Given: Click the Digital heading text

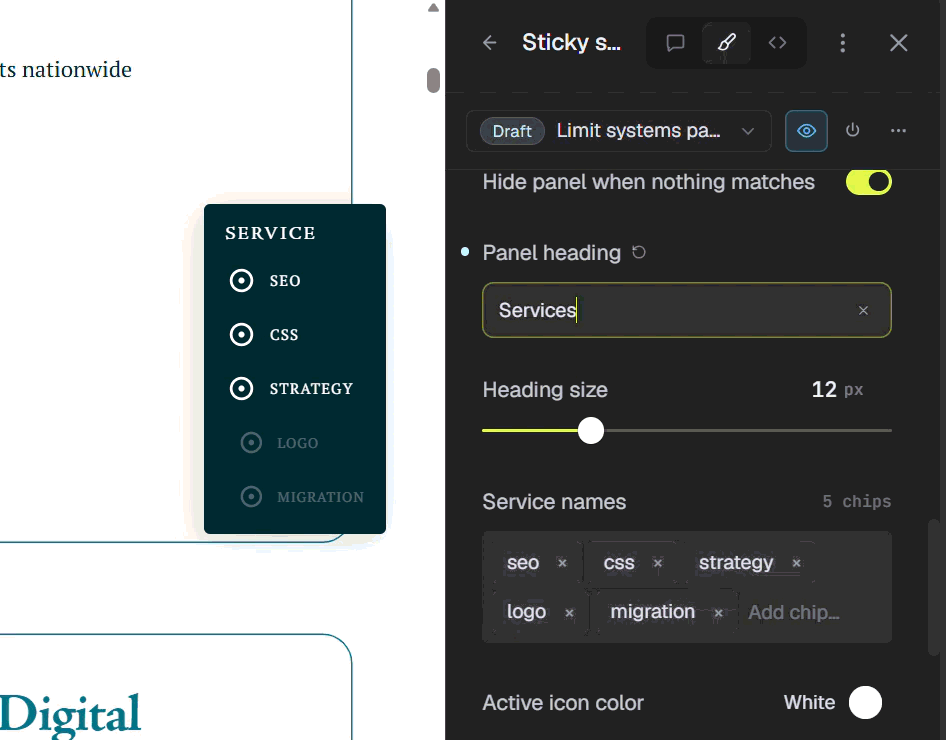Looking at the screenshot, I should (x=70, y=714).
